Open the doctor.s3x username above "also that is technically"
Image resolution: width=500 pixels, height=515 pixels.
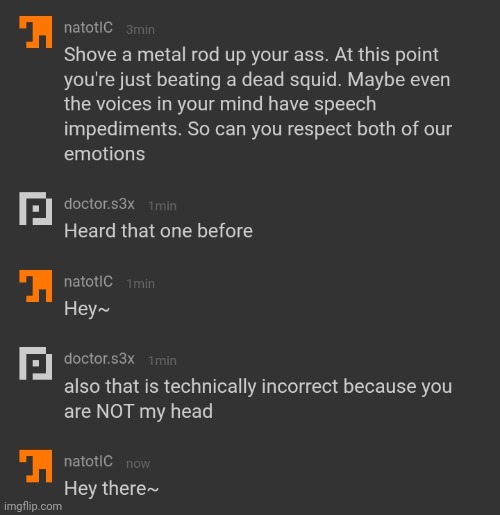point(99,359)
